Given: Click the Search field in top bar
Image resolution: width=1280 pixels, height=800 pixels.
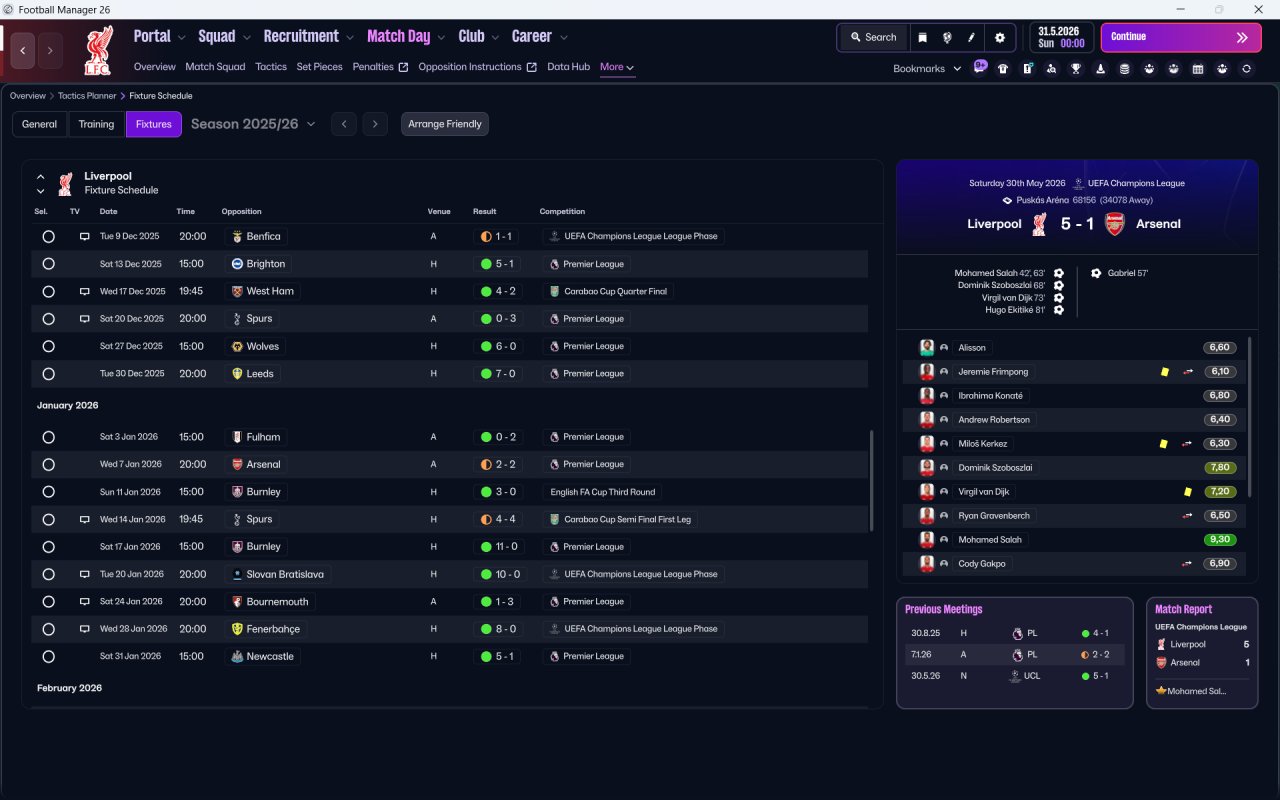Looking at the screenshot, I should [x=873, y=37].
